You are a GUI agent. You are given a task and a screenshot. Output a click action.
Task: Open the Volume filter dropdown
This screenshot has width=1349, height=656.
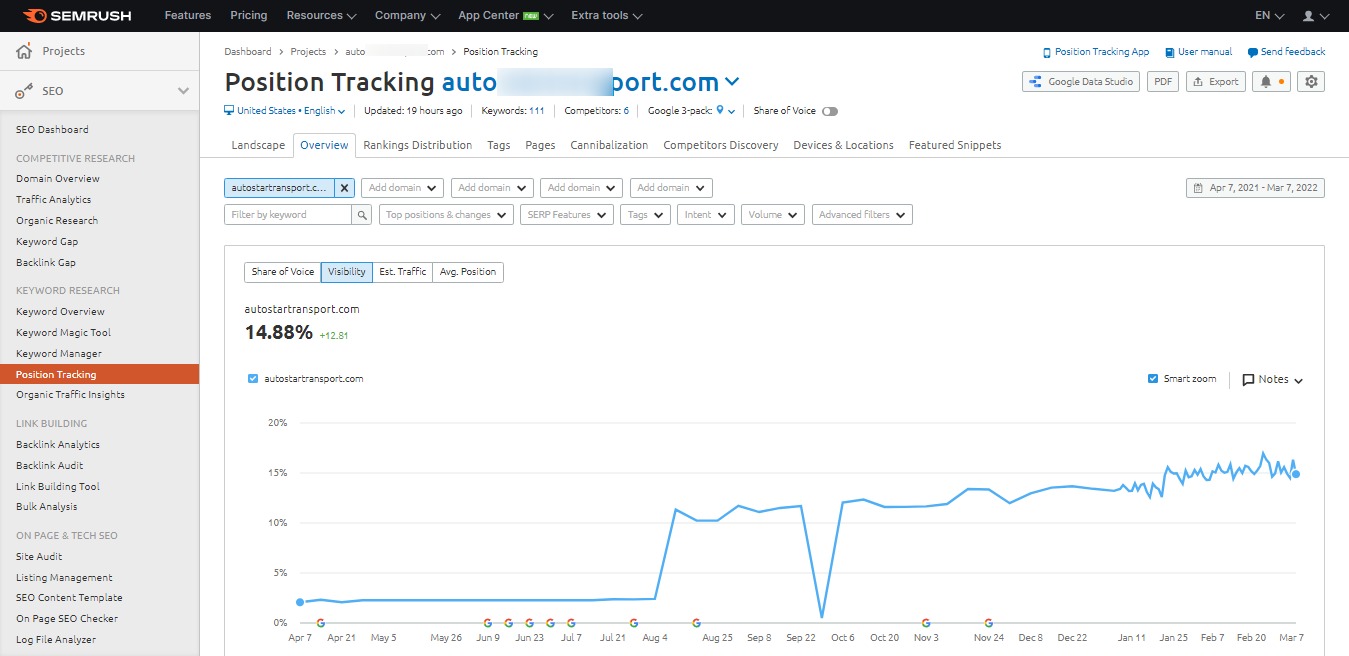point(773,215)
